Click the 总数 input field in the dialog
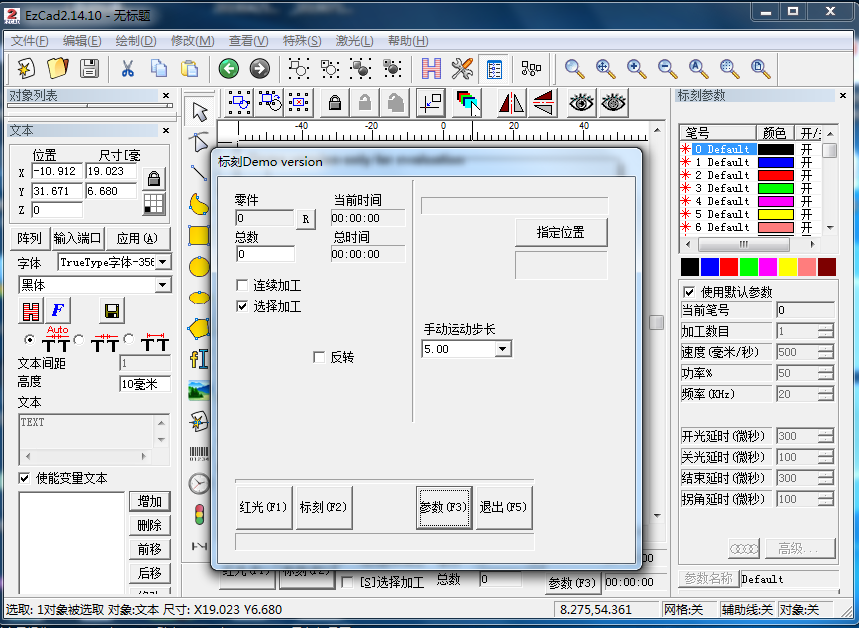 (265, 254)
